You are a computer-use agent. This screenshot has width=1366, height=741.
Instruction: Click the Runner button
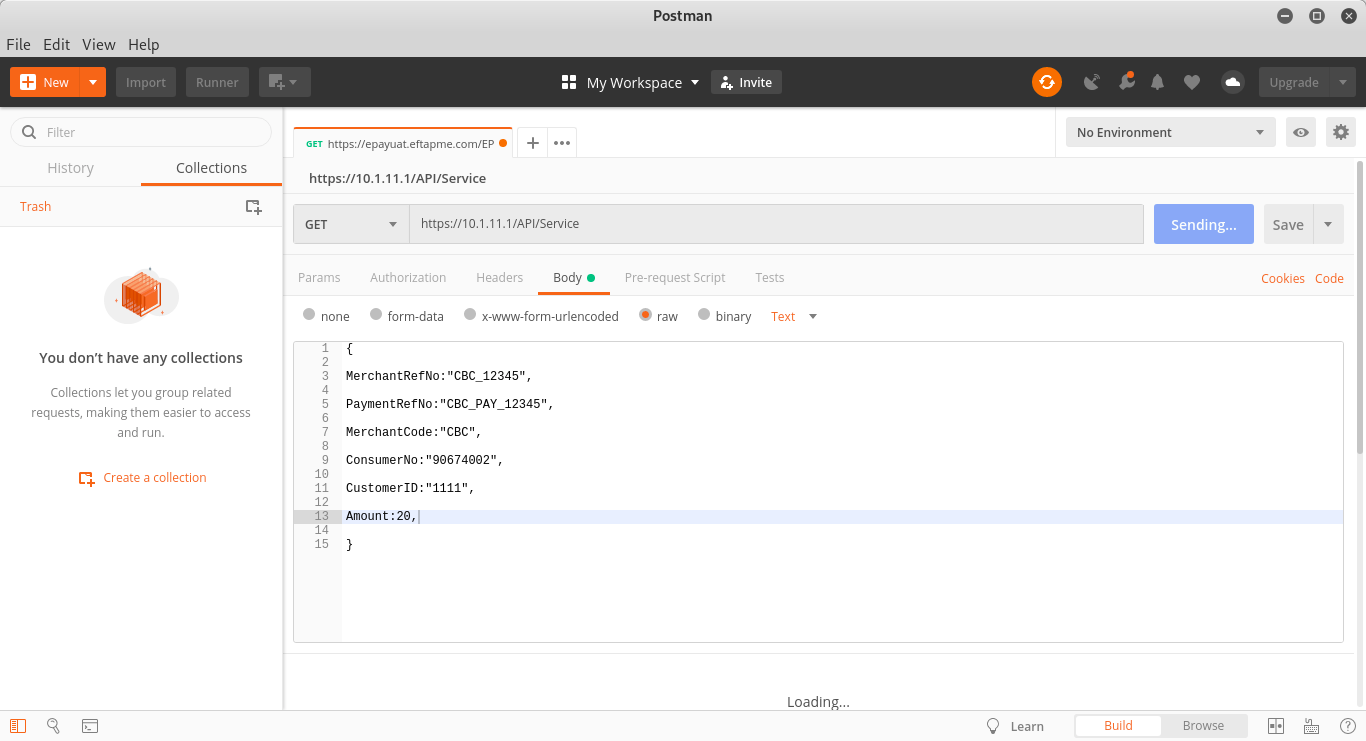point(217,82)
